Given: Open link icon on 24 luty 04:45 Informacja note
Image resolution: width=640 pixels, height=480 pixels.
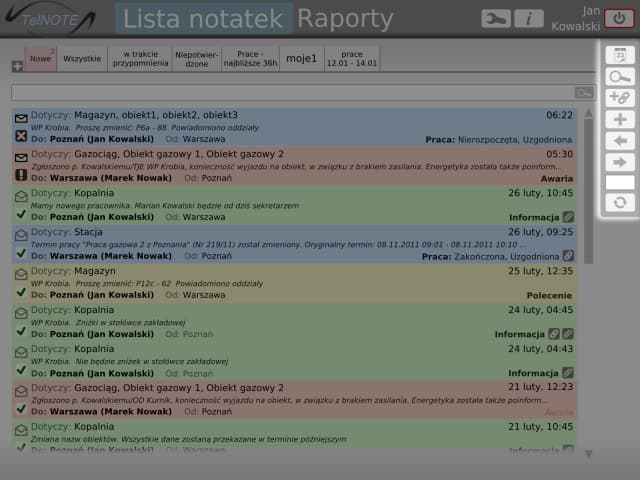Looking at the screenshot, I should (x=554, y=334).
